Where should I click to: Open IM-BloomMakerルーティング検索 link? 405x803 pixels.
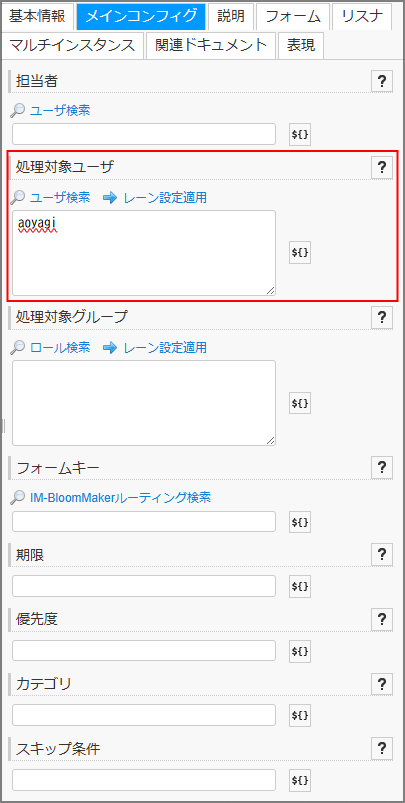[x=120, y=497]
